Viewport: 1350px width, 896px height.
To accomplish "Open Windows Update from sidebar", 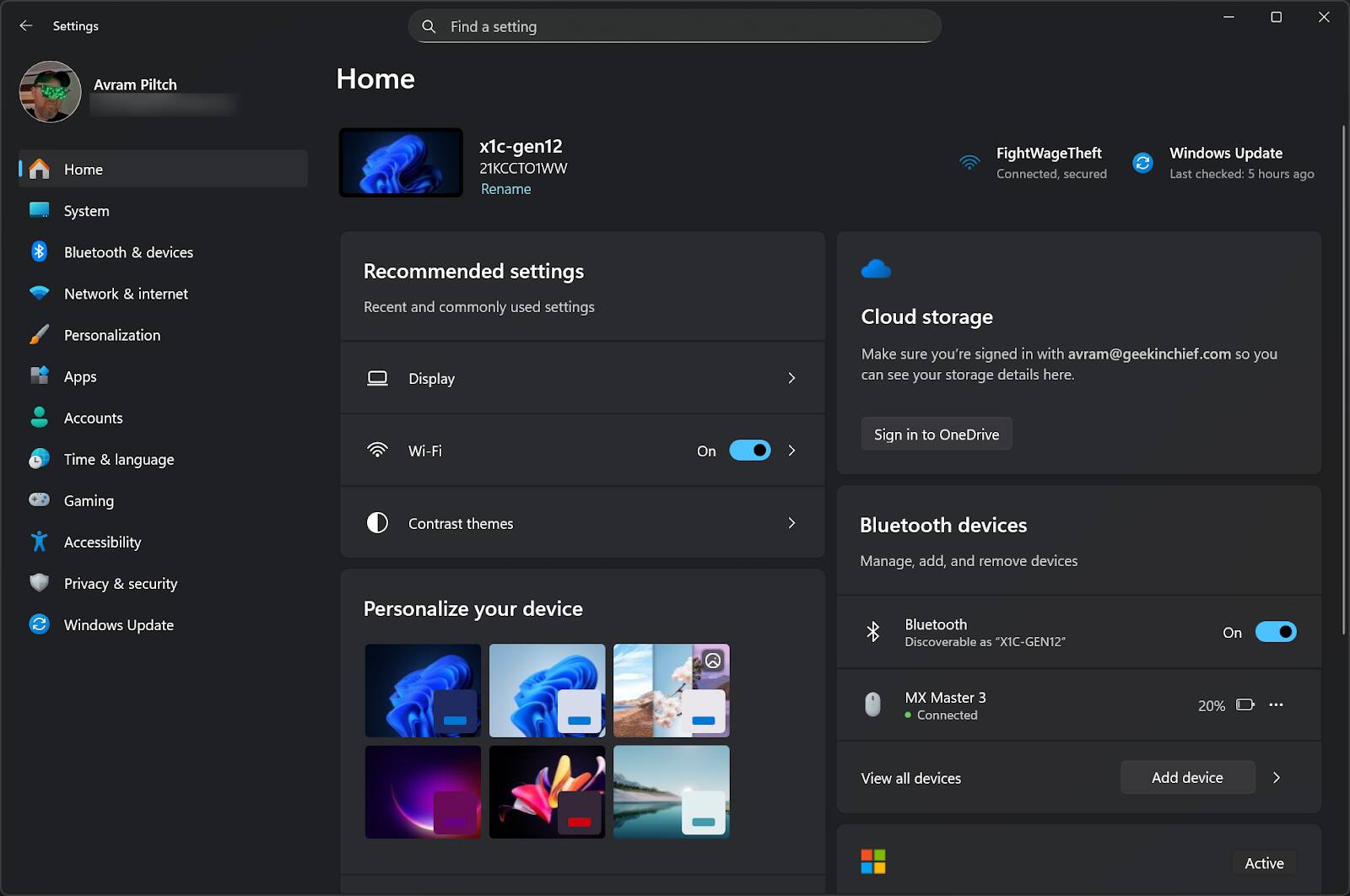I will 164,623.
